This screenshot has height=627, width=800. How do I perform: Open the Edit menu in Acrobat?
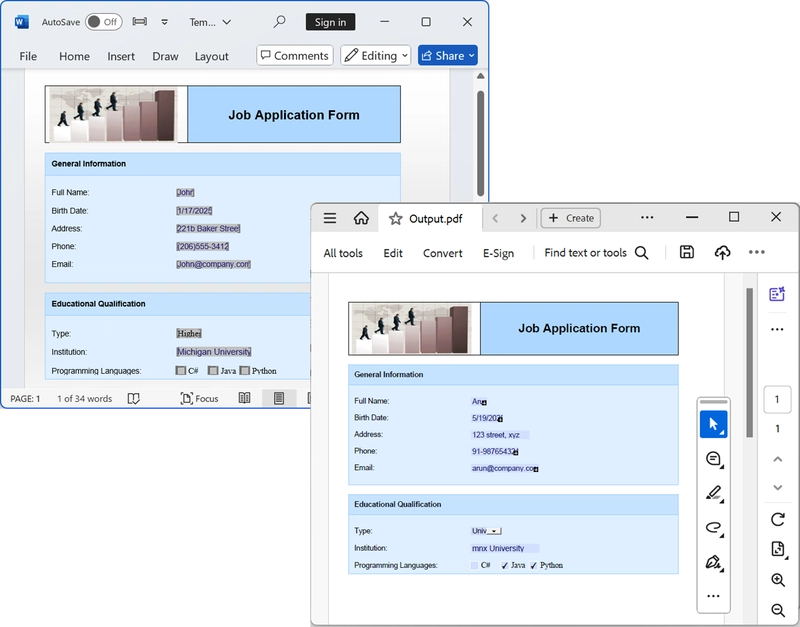[393, 253]
